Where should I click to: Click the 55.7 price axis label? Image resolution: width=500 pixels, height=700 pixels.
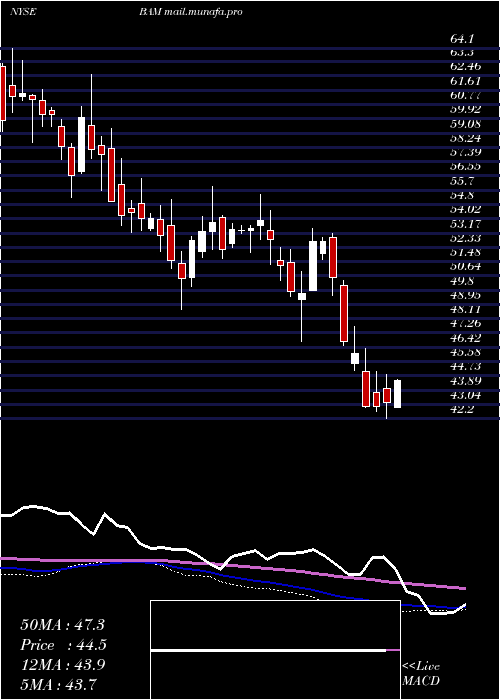462,181
